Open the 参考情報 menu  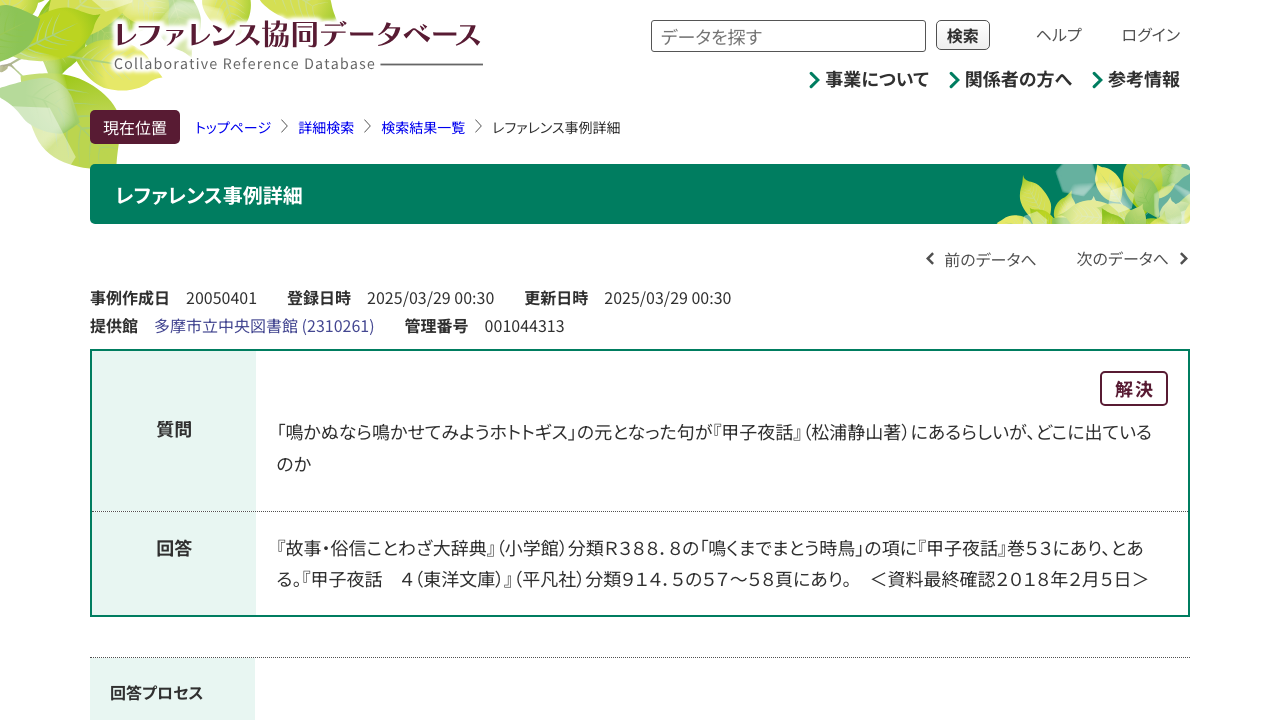(1136, 80)
